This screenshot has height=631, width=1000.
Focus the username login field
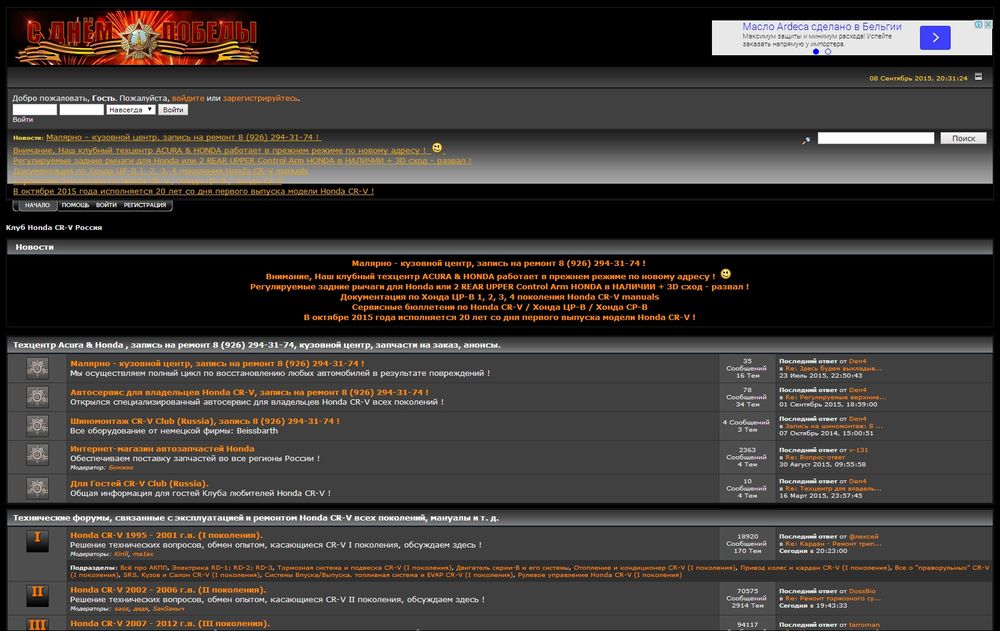(x=35, y=110)
